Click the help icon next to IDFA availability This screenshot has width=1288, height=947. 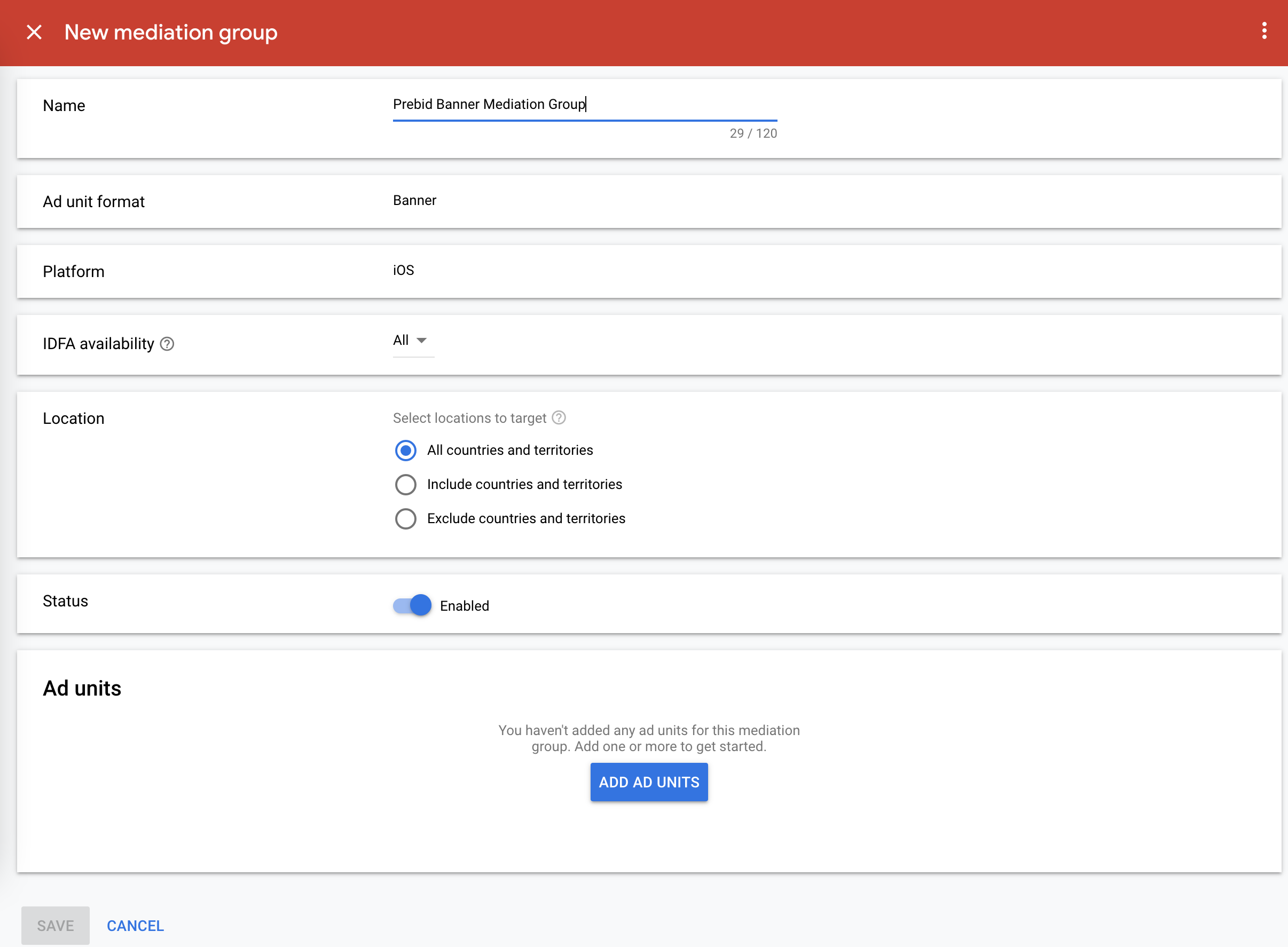click(x=167, y=344)
